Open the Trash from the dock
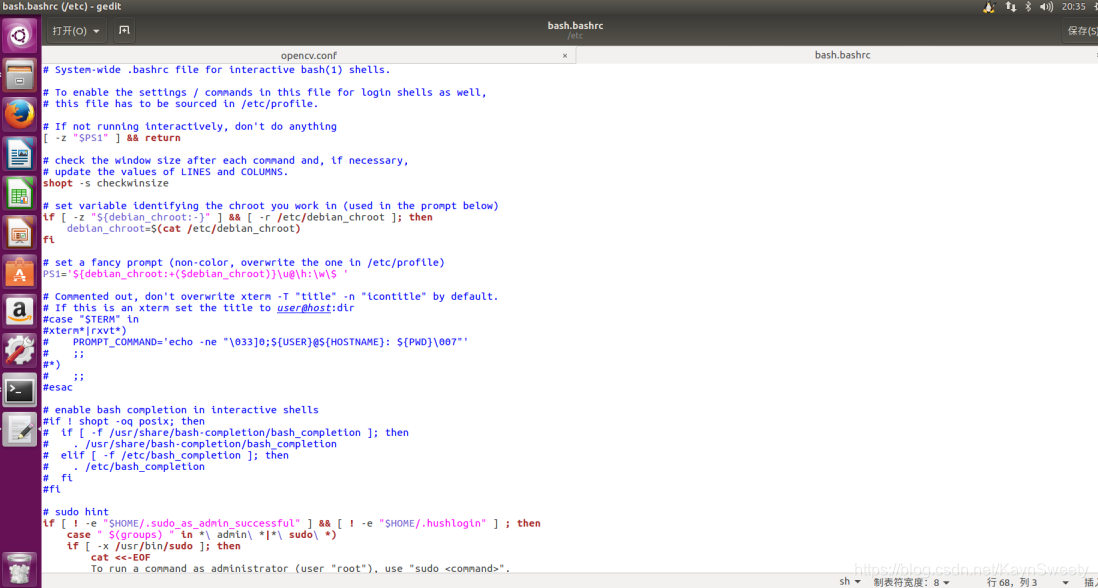Image resolution: width=1098 pixels, height=588 pixels. click(x=20, y=568)
